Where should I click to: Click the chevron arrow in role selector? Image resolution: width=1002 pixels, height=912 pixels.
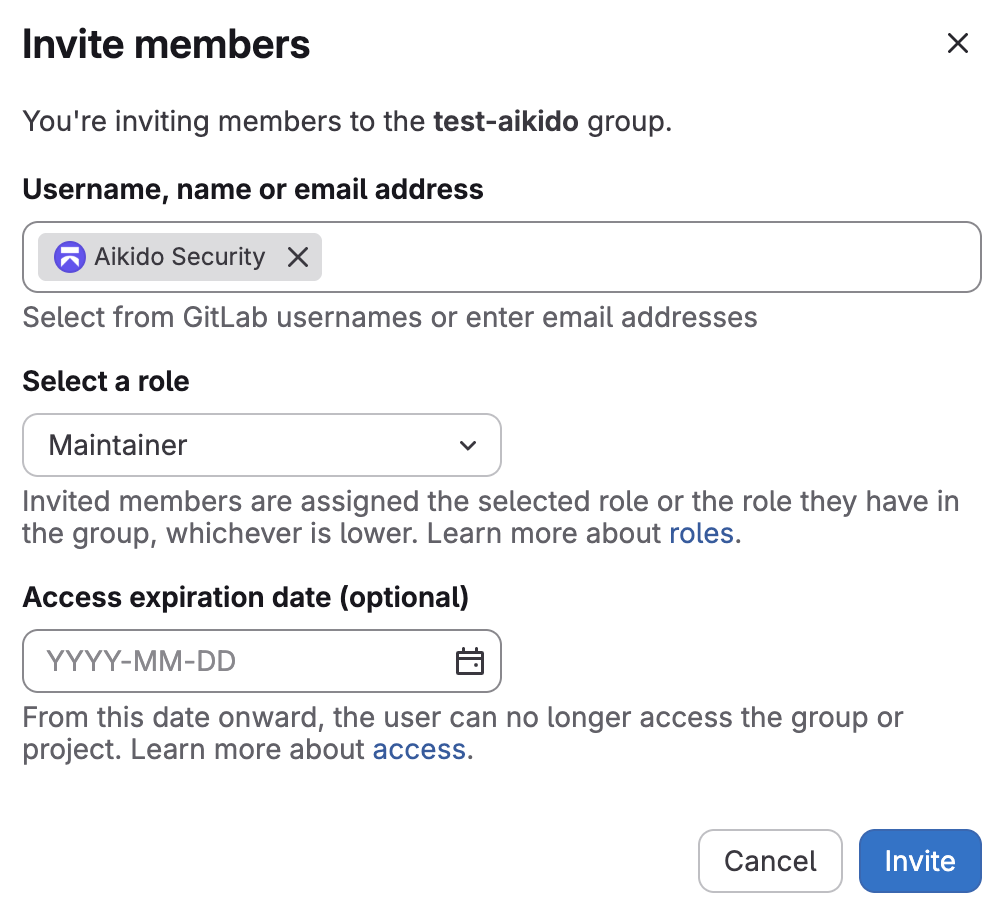pyautogui.click(x=467, y=445)
